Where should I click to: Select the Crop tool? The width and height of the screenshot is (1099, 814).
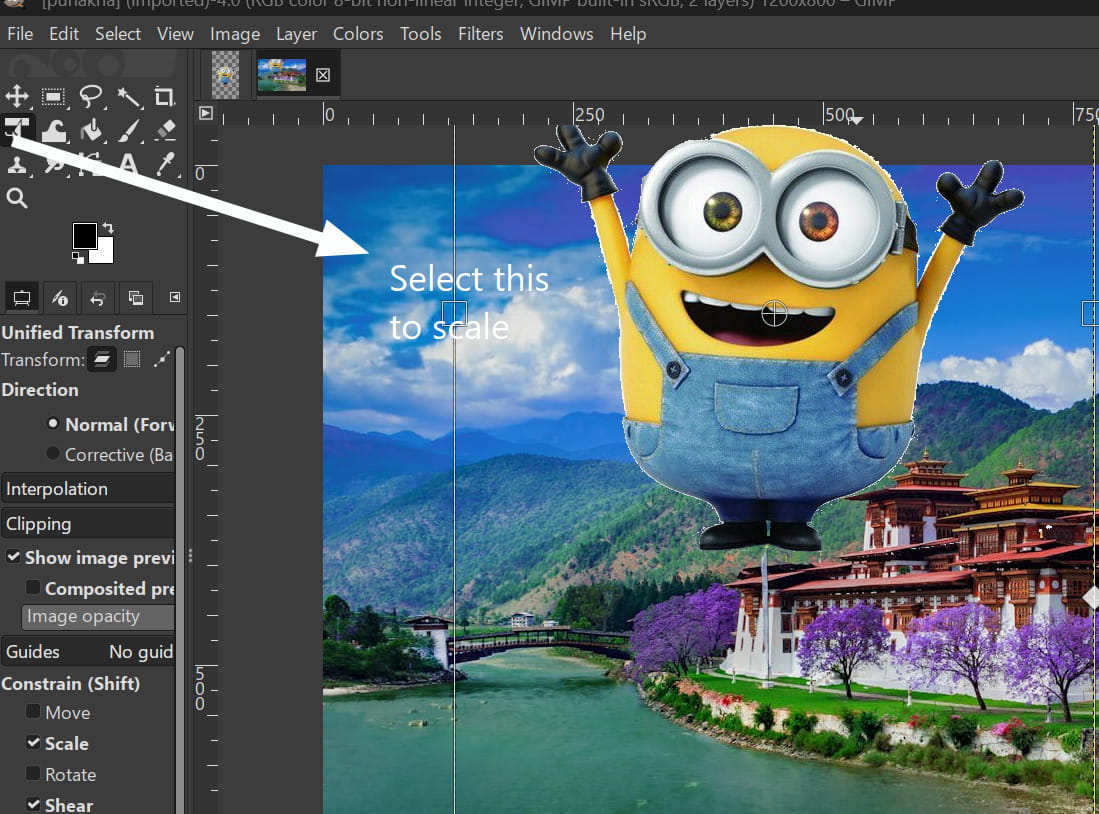[x=164, y=96]
